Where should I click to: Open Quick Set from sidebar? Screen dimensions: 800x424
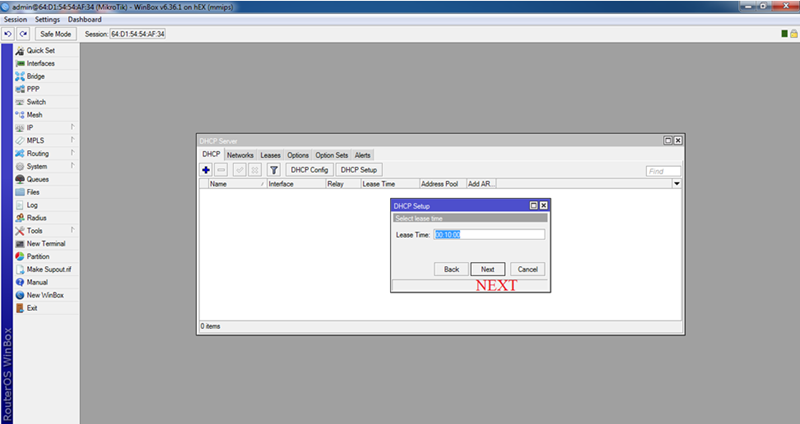point(40,51)
